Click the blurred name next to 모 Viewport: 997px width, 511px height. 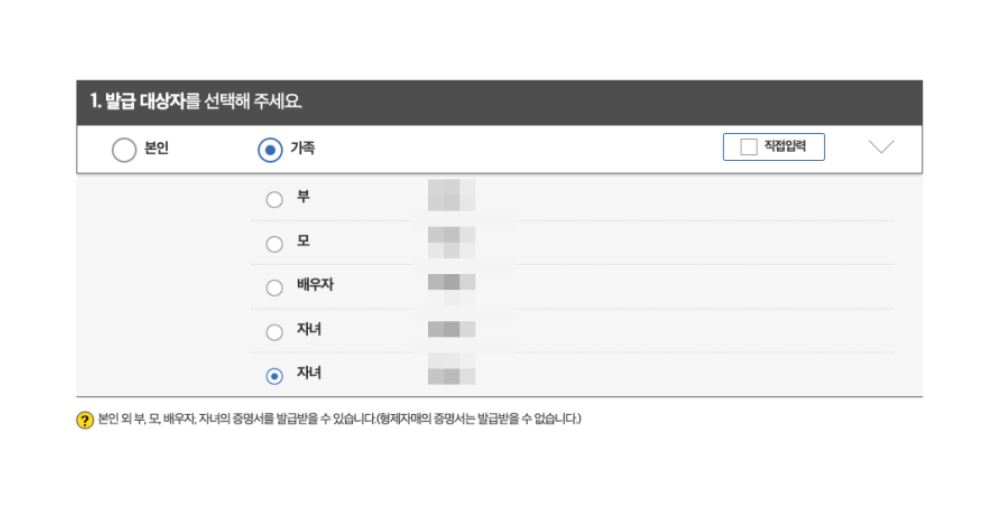tap(451, 242)
